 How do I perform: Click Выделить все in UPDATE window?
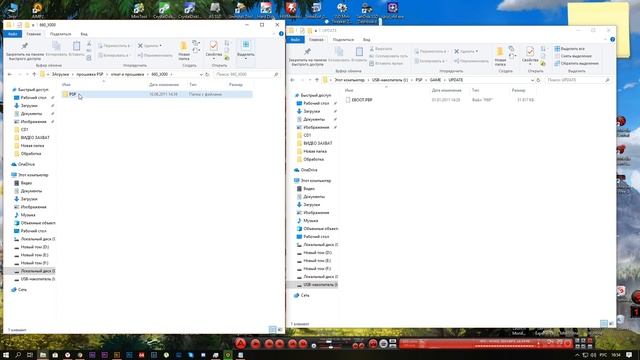(x=569, y=49)
